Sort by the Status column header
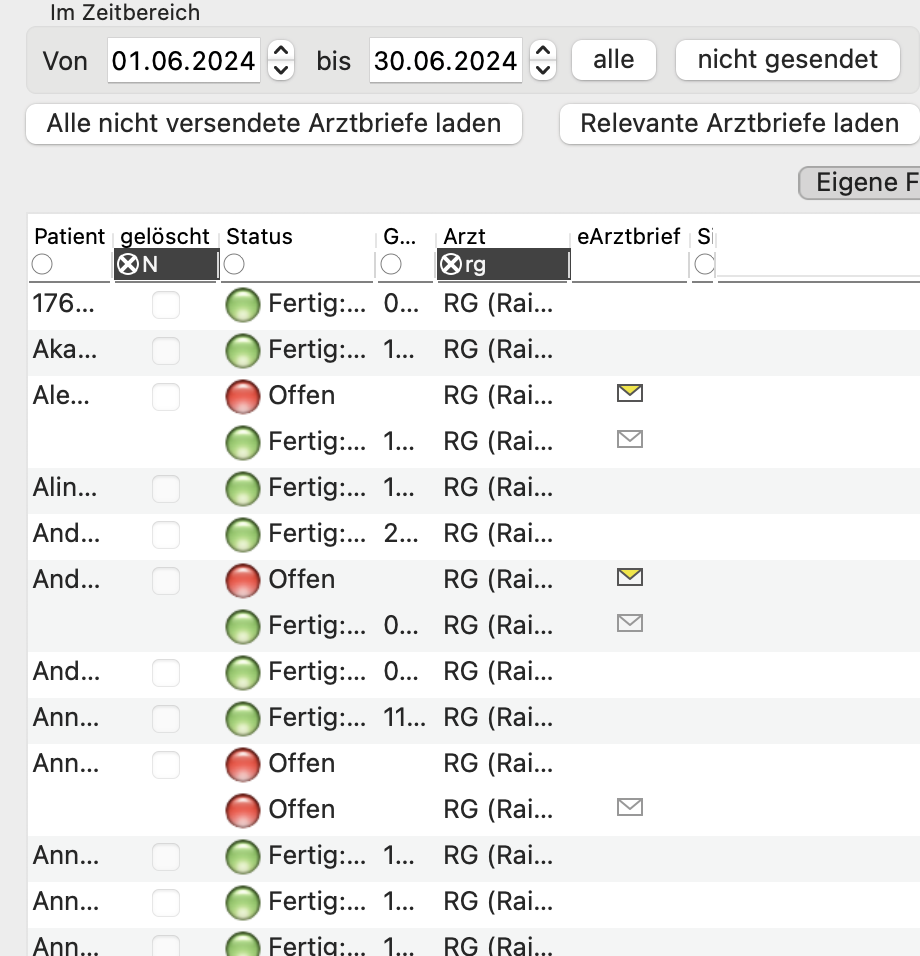Viewport: 920px width, 956px height. coord(259,237)
